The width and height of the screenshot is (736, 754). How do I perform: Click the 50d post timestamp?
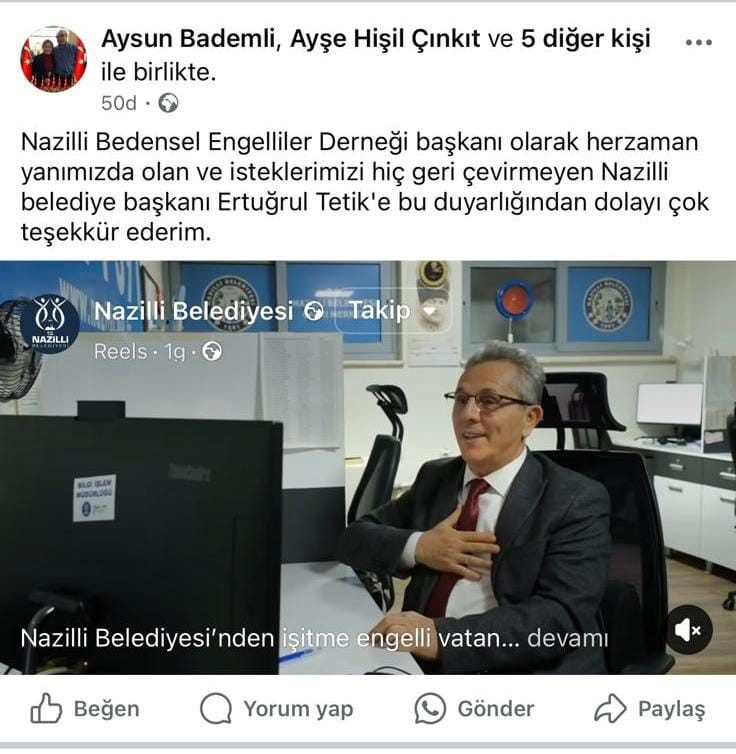tap(119, 103)
